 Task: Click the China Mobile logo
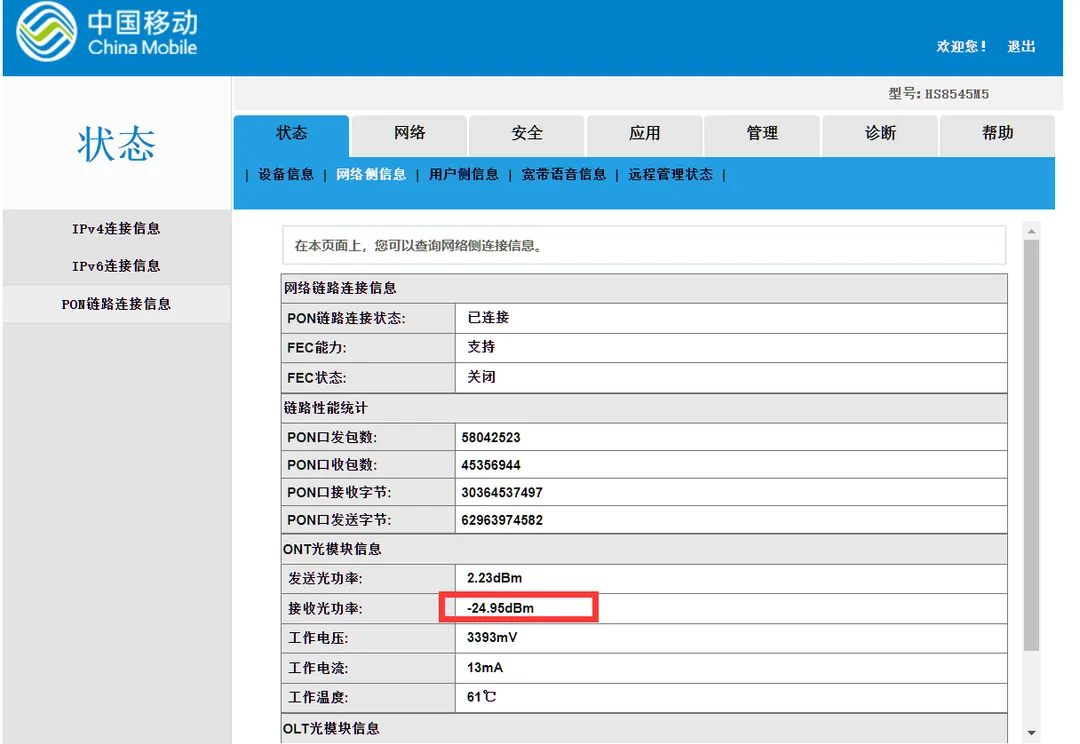(x=107, y=32)
